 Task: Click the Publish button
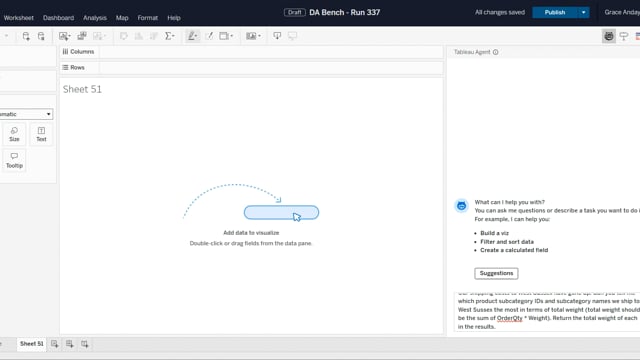click(x=555, y=13)
